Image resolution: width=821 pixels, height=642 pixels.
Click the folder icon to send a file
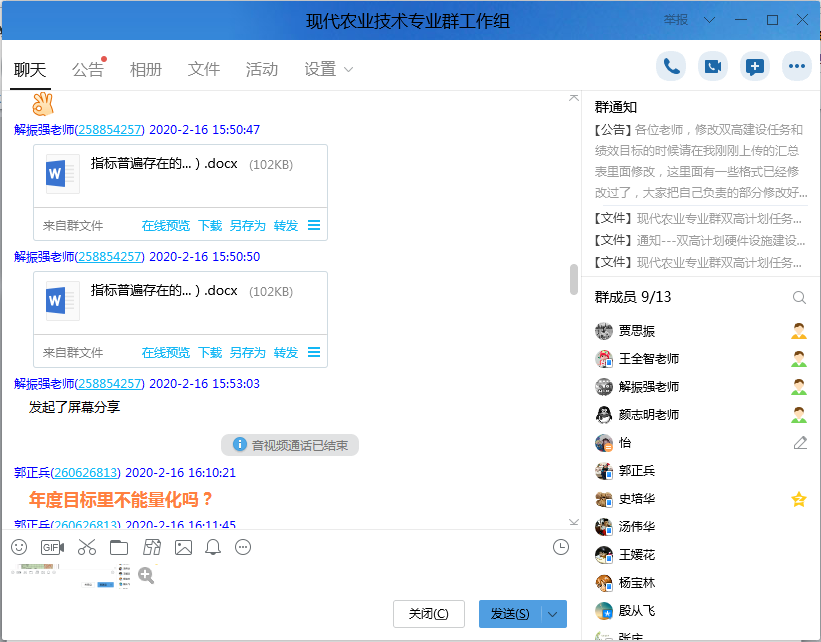pos(119,547)
